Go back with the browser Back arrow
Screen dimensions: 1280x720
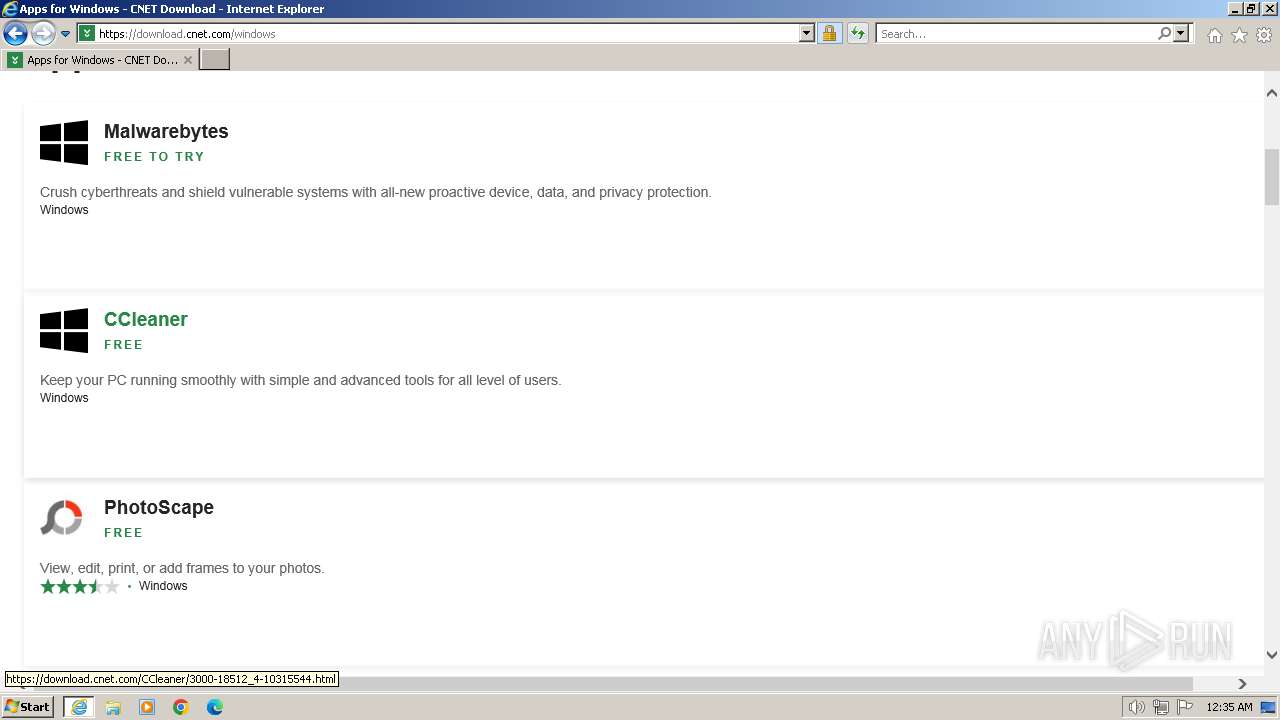point(15,34)
